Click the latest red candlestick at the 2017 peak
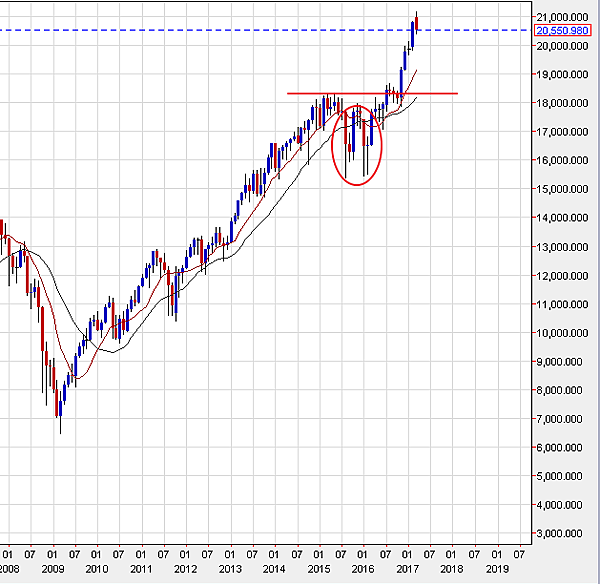The image size is (600, 584). pos(416,23)
